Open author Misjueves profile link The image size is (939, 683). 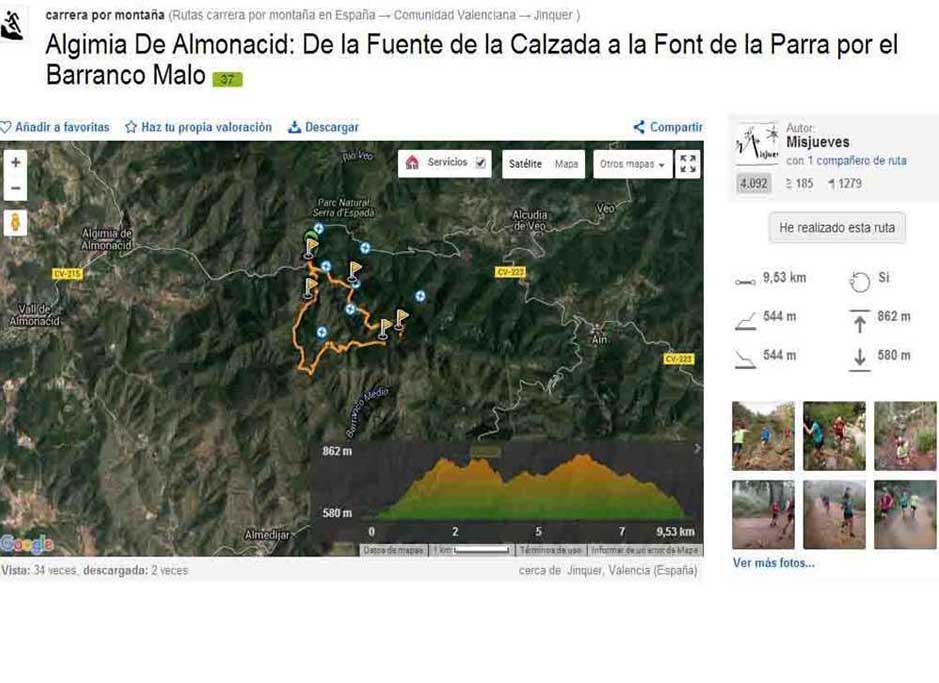click(817, 143)
